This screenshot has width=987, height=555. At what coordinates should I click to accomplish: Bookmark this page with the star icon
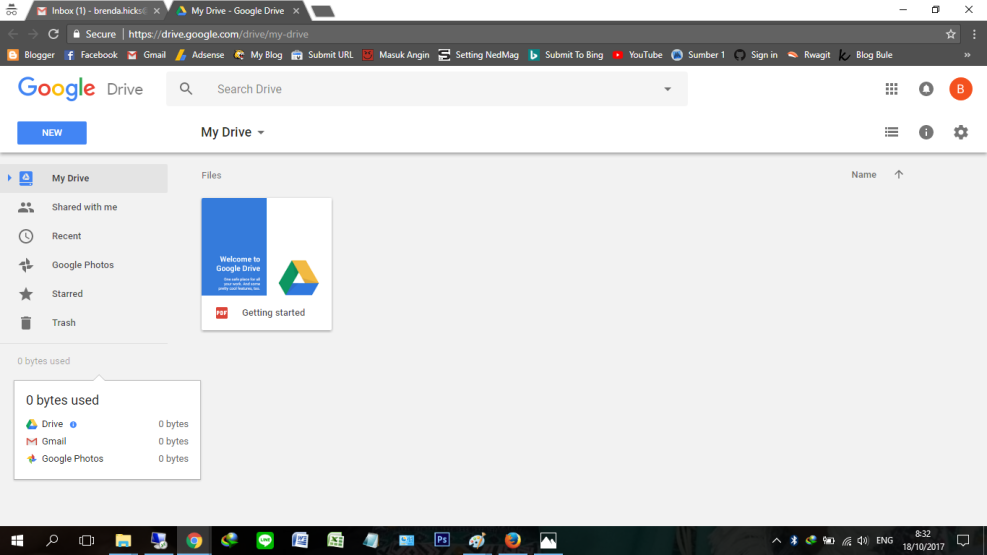[950, 34]
